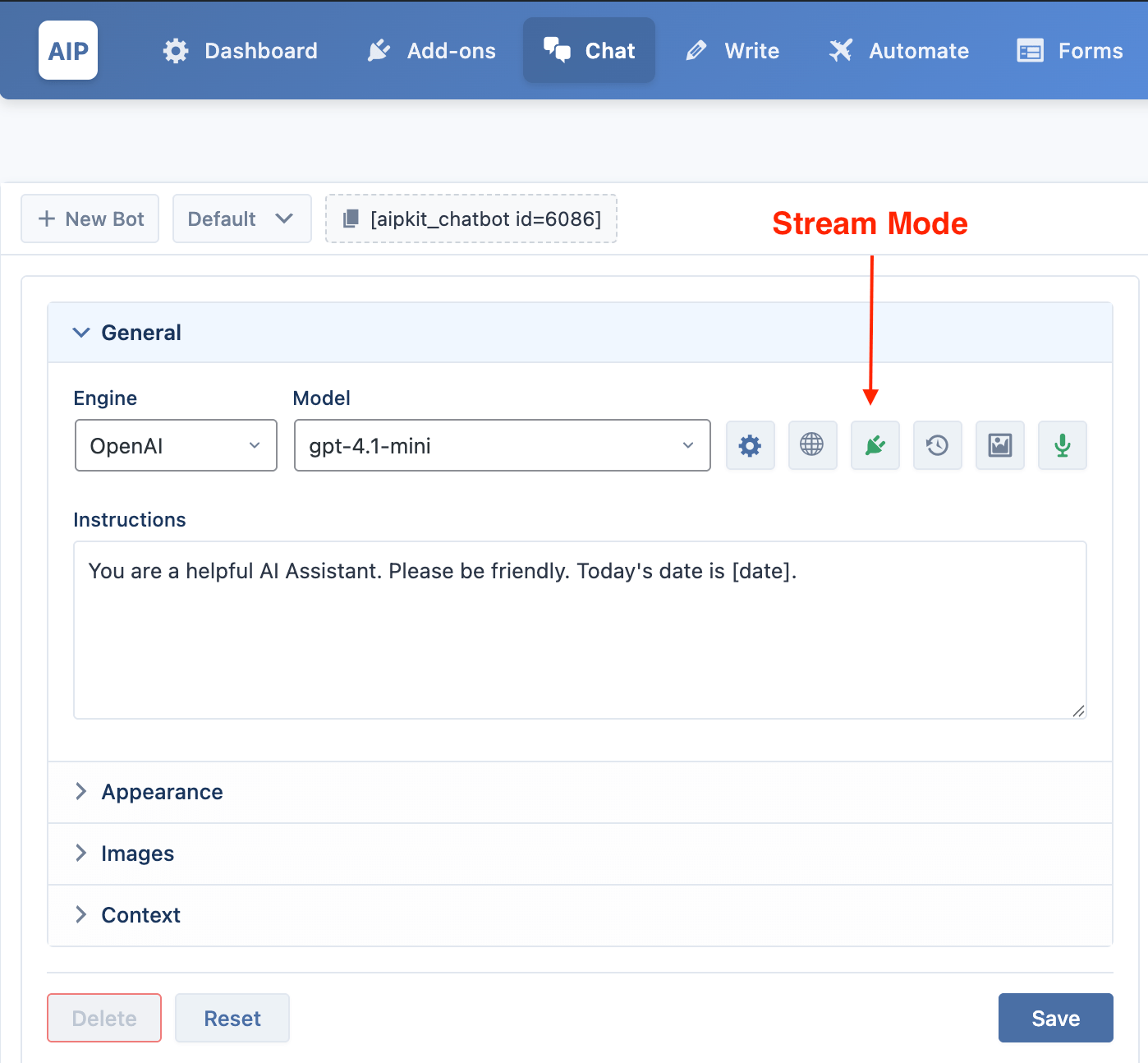
Task: Expand the Appearance section
Action: pos(580,792)
